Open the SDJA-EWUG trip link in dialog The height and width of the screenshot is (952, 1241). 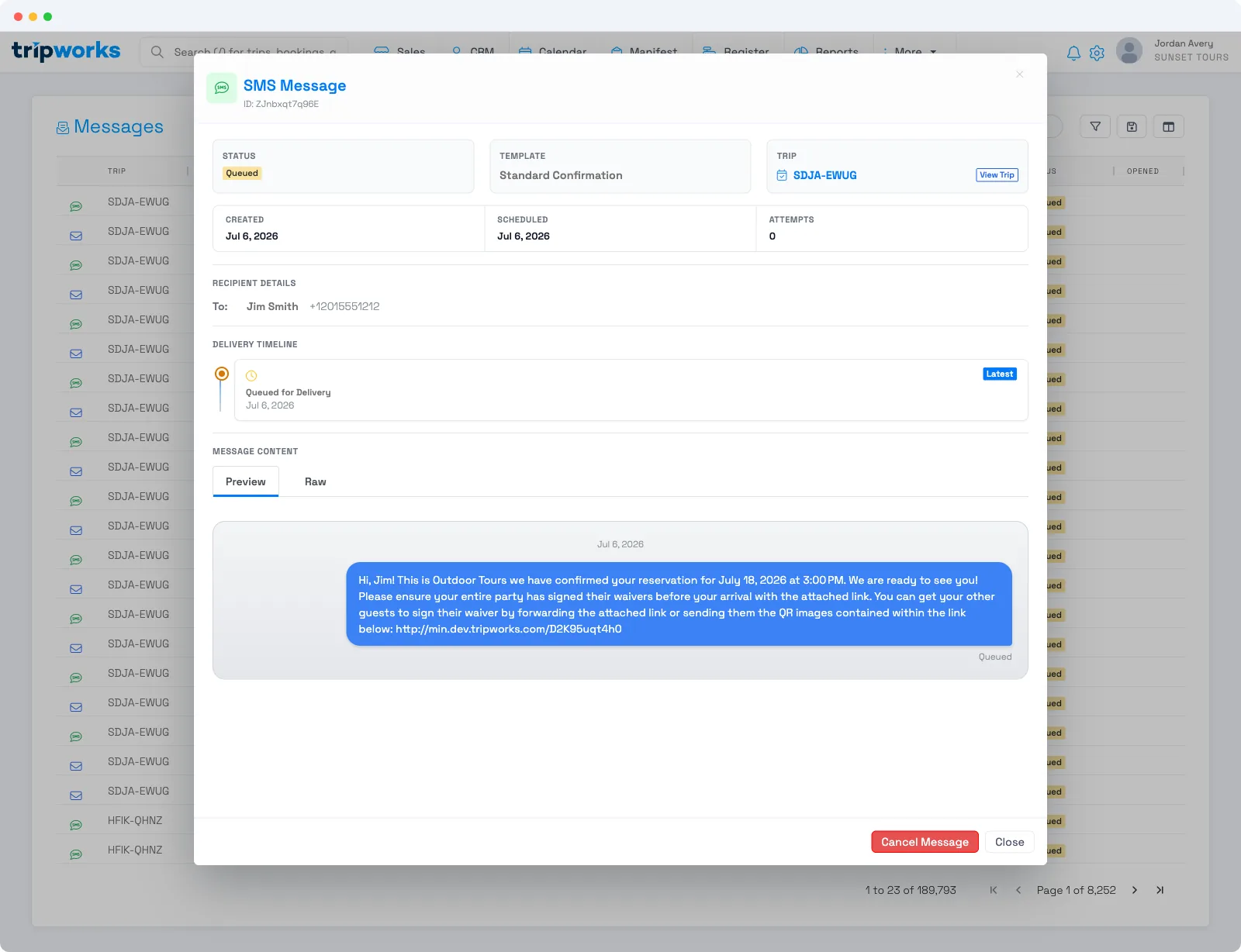[x=824, y=175]
